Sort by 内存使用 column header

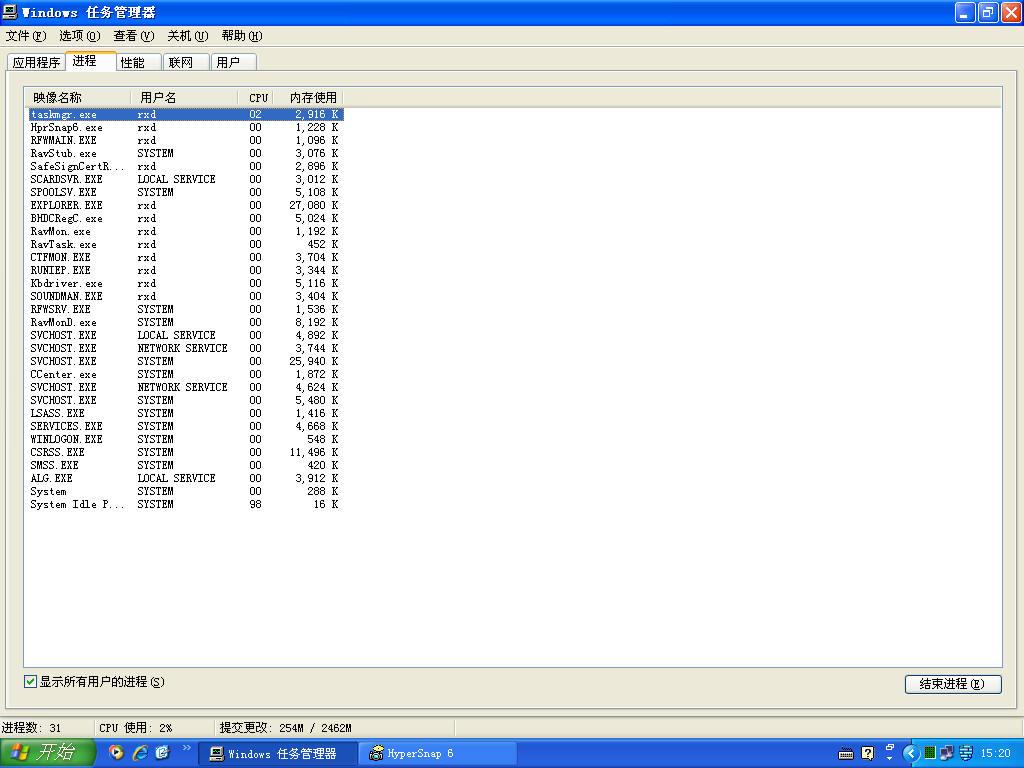tap(309, 97)
